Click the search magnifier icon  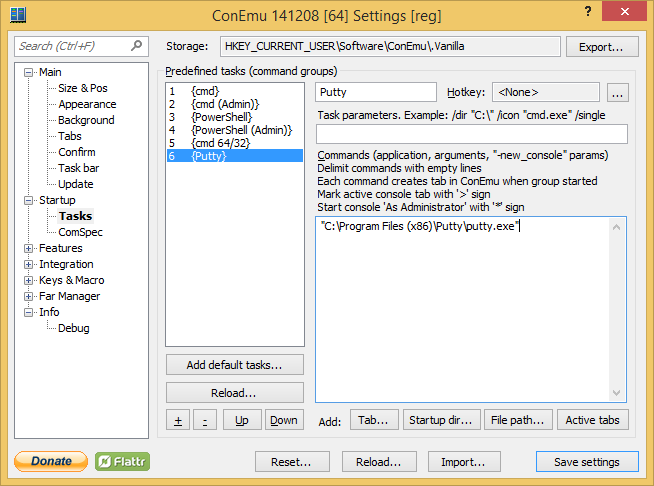tap(137, 46)
